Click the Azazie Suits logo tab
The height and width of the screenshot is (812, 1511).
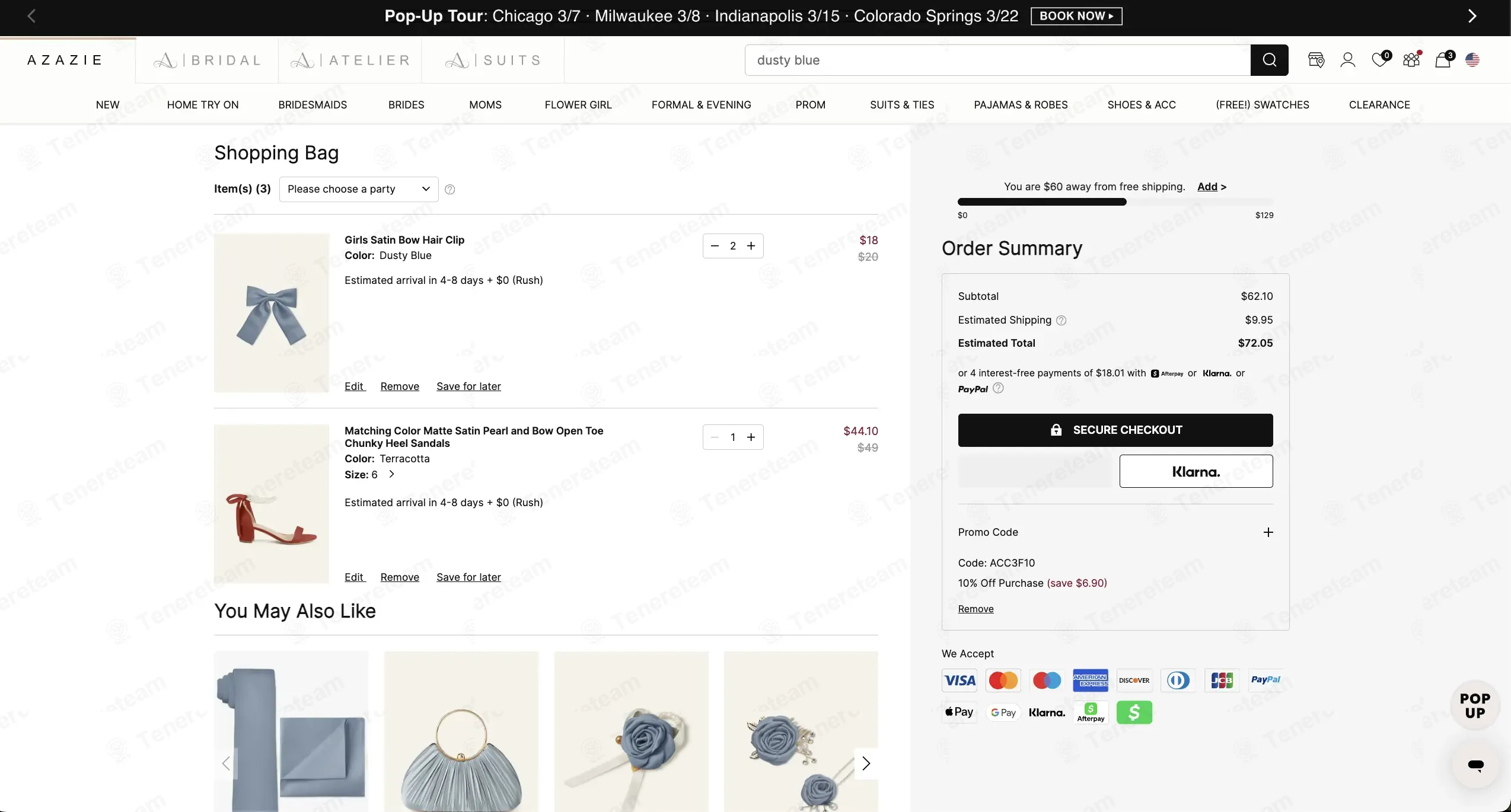[493, 60]
